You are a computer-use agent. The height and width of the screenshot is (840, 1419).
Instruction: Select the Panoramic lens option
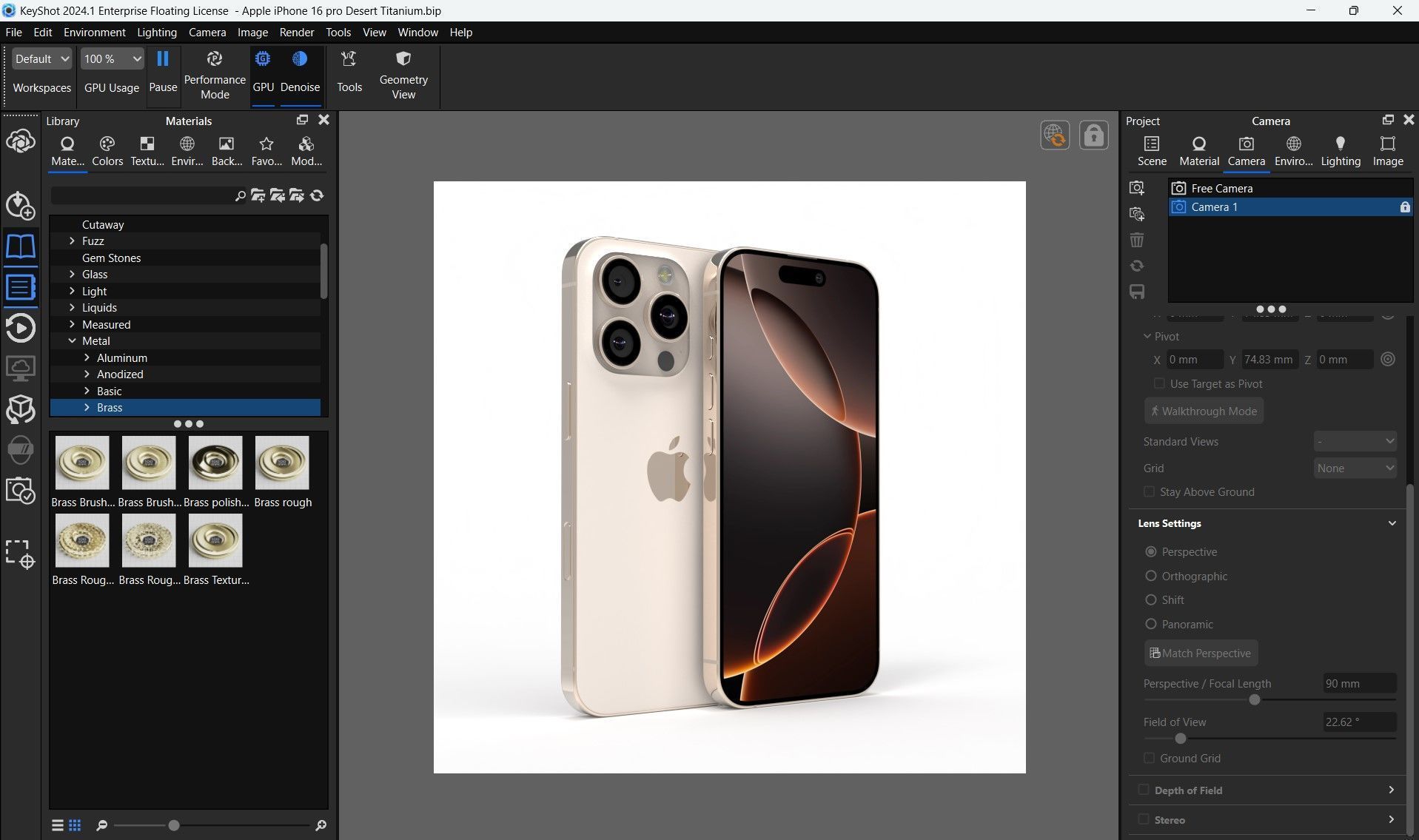pyautogui.click(x=1150, y=624)
